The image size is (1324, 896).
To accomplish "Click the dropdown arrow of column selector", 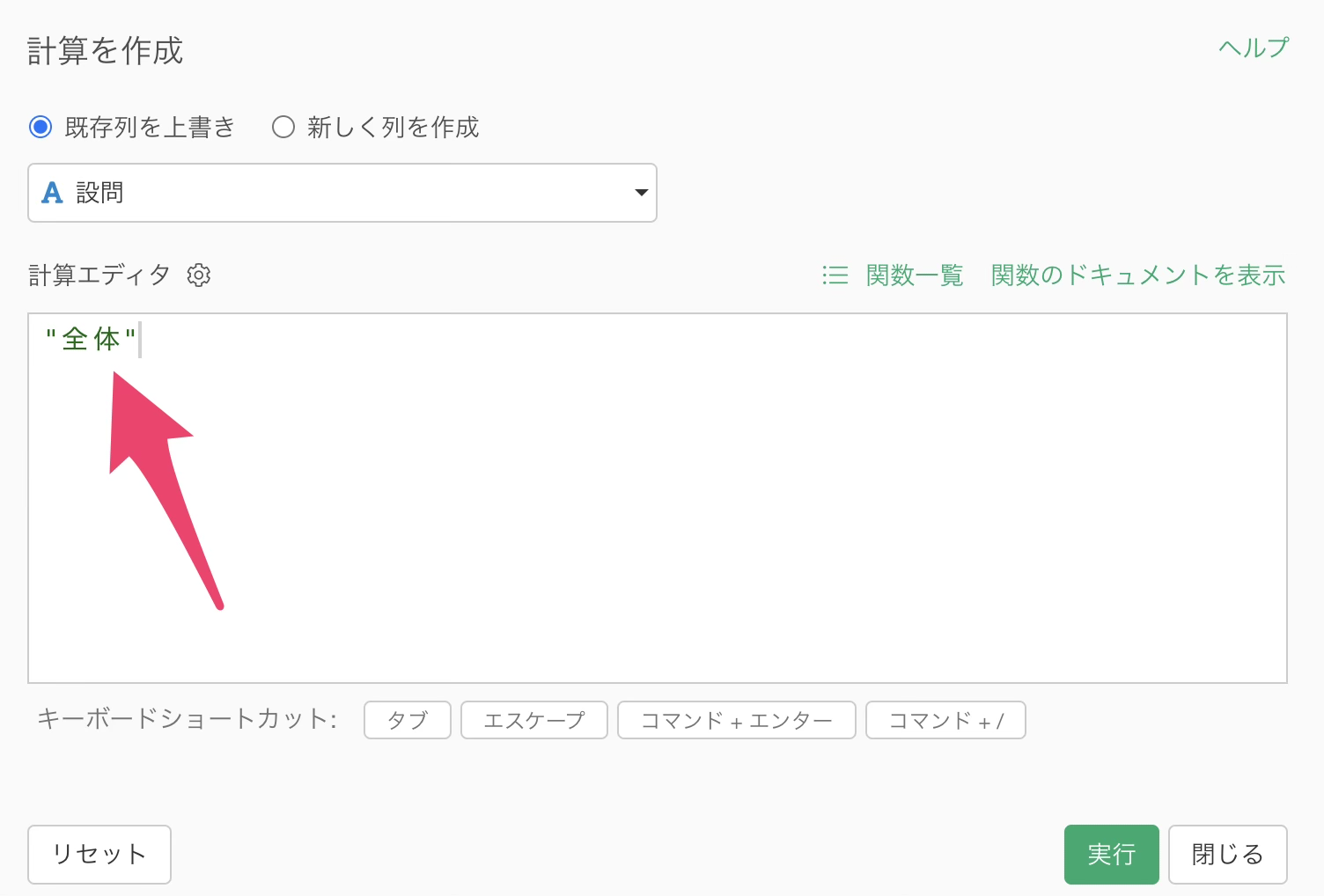I will 641,193.
